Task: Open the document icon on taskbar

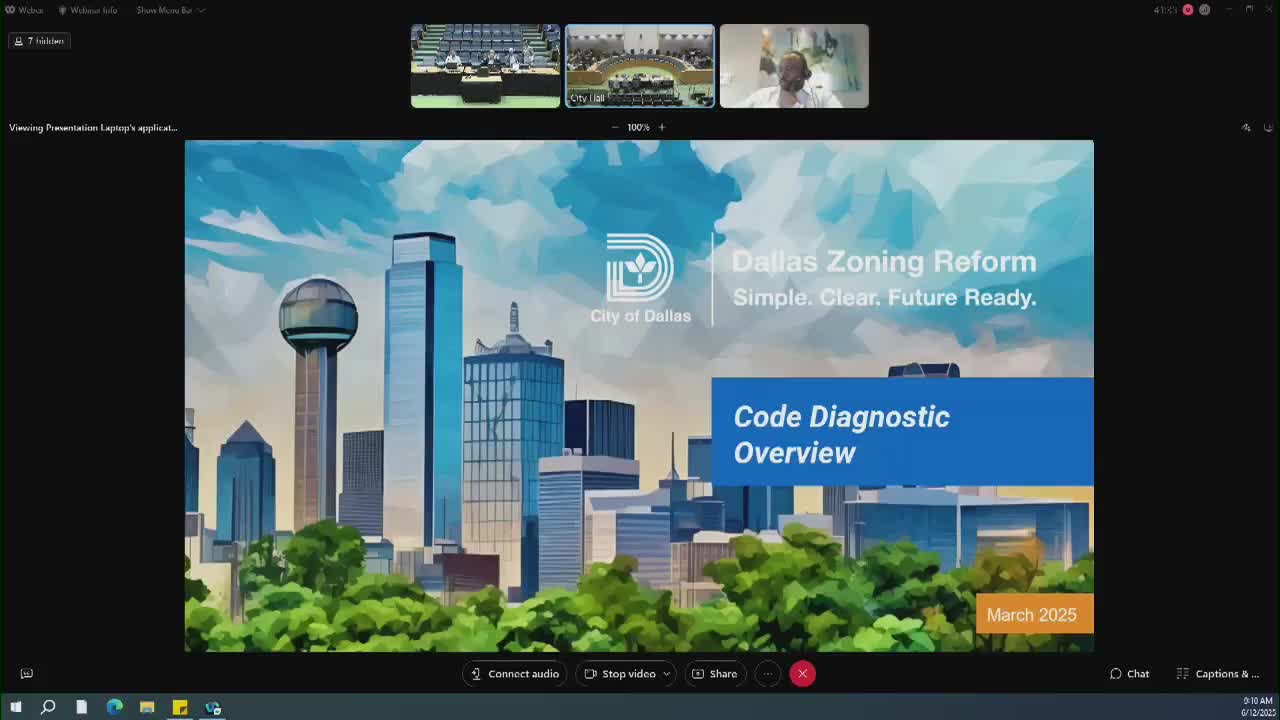Action: 81,707
